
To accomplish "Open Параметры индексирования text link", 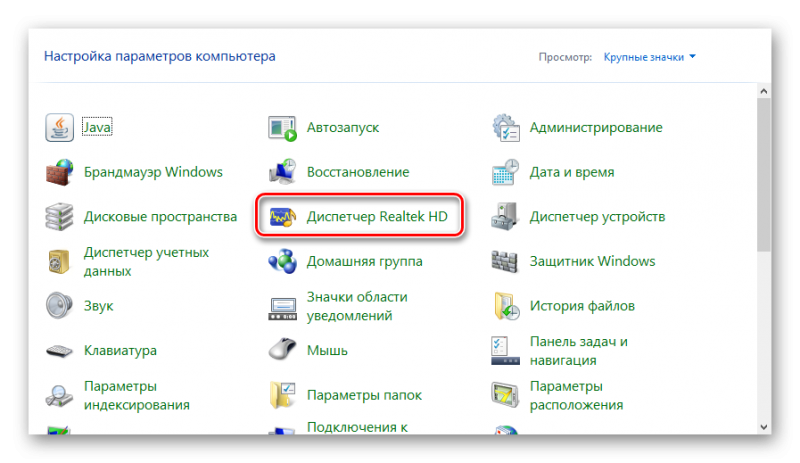I will (137, 395).
